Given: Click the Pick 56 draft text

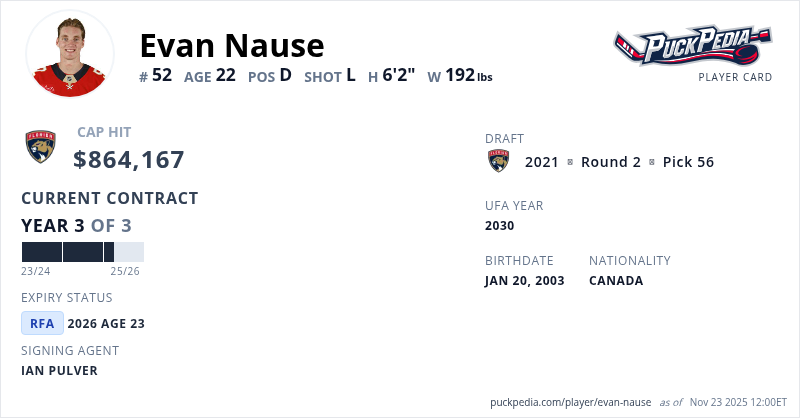Looking at the screenshot, I should coord(688,162).
